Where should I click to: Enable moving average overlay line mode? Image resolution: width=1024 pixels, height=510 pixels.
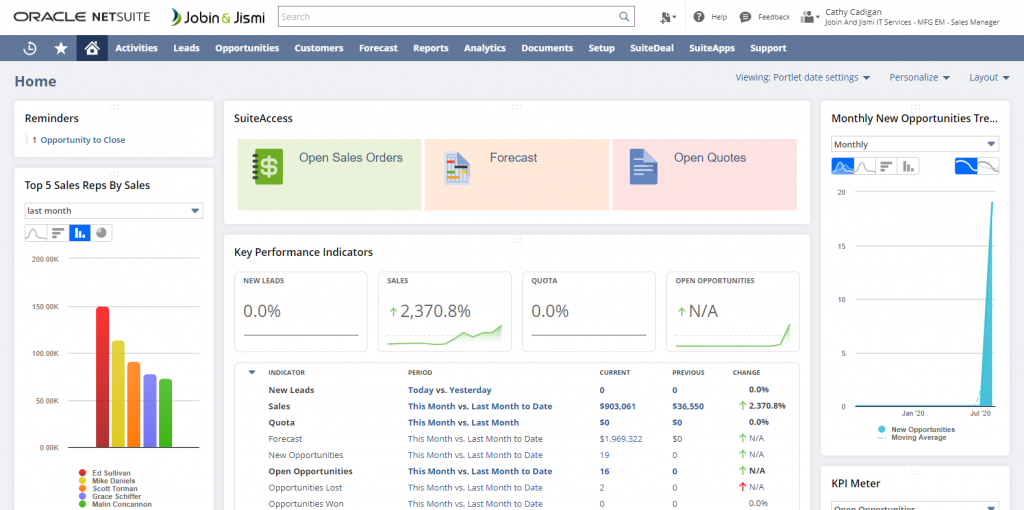coord(988,167)
